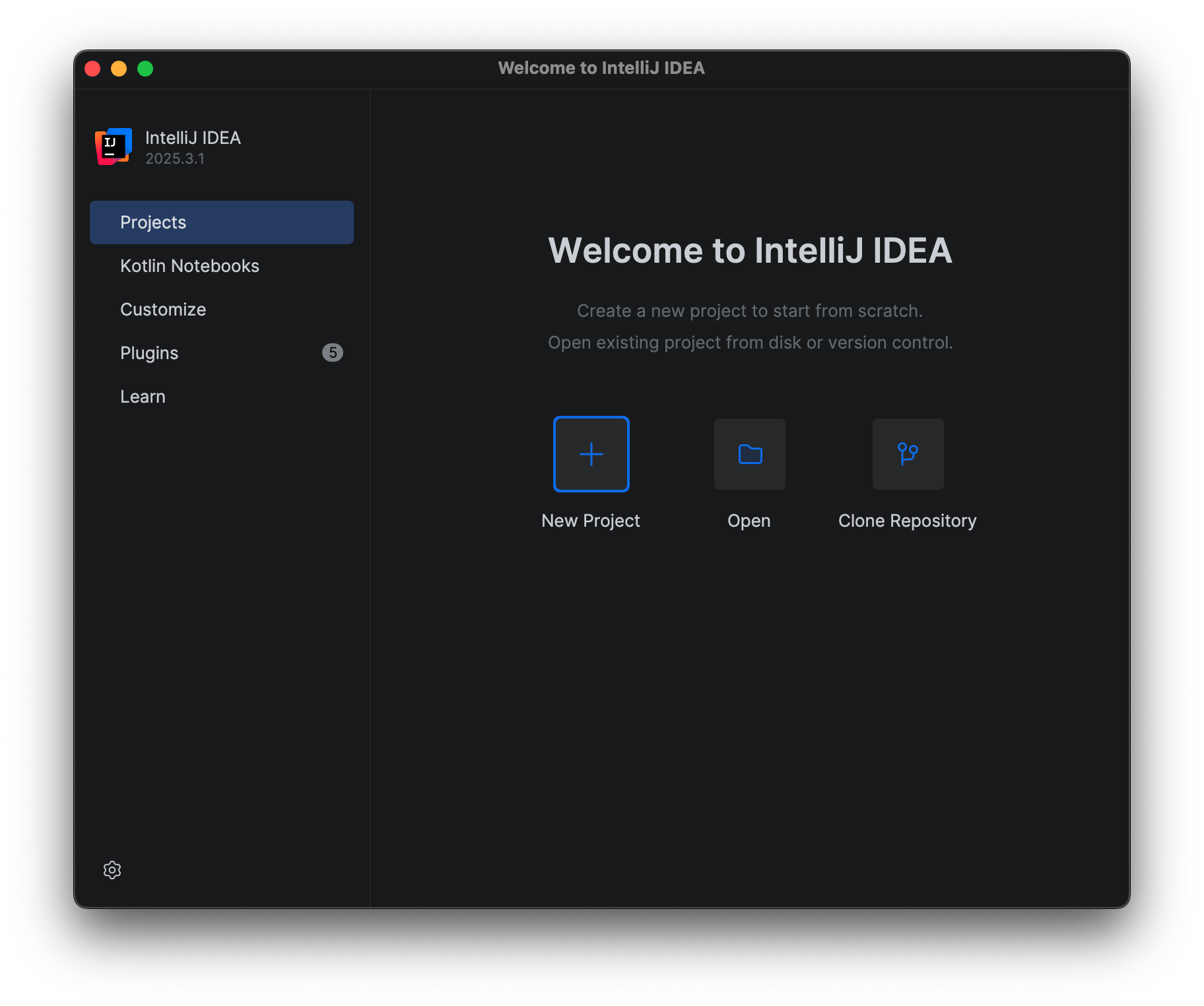Click the 2025.3.1 version number
Viewport: 1204px width, 1006px height.
(175, 159)
